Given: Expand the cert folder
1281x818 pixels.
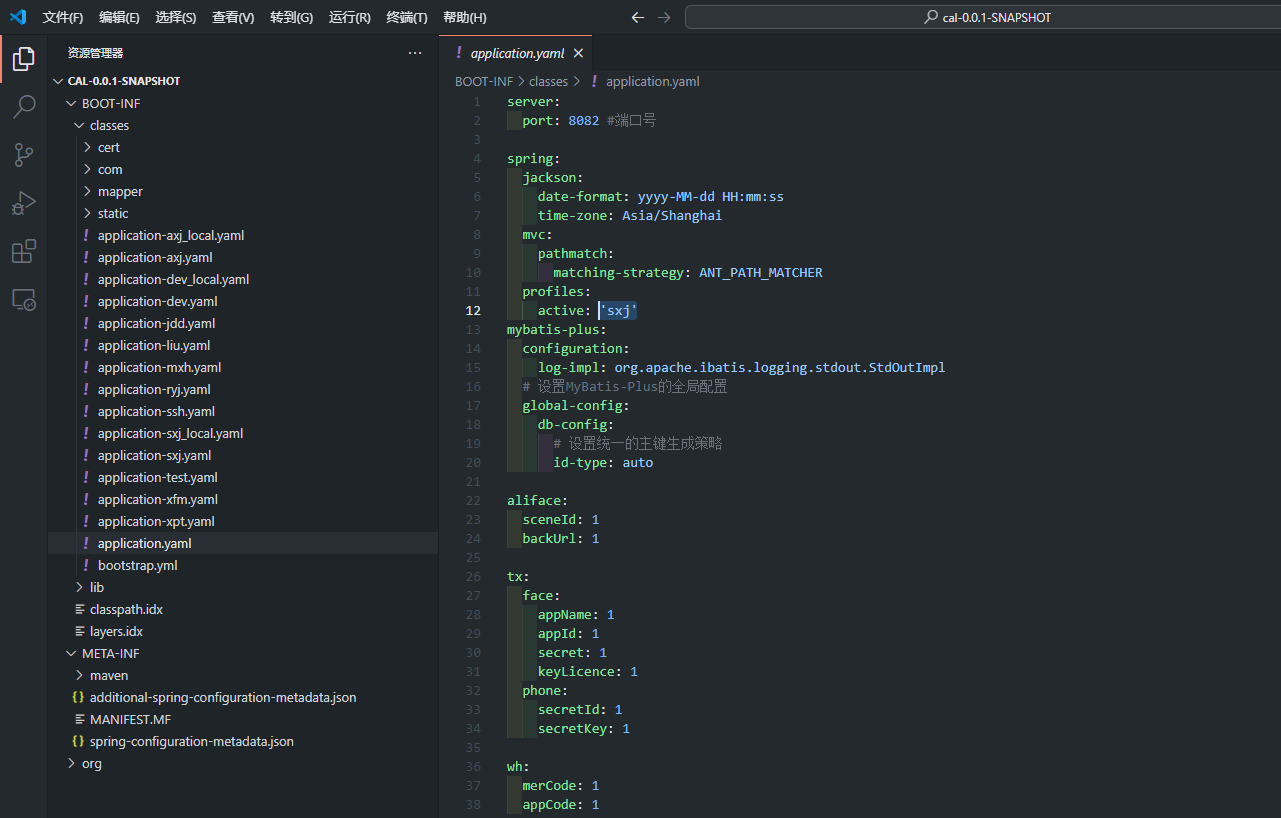Looking at the screenshot, I should [x=108, y=147].
